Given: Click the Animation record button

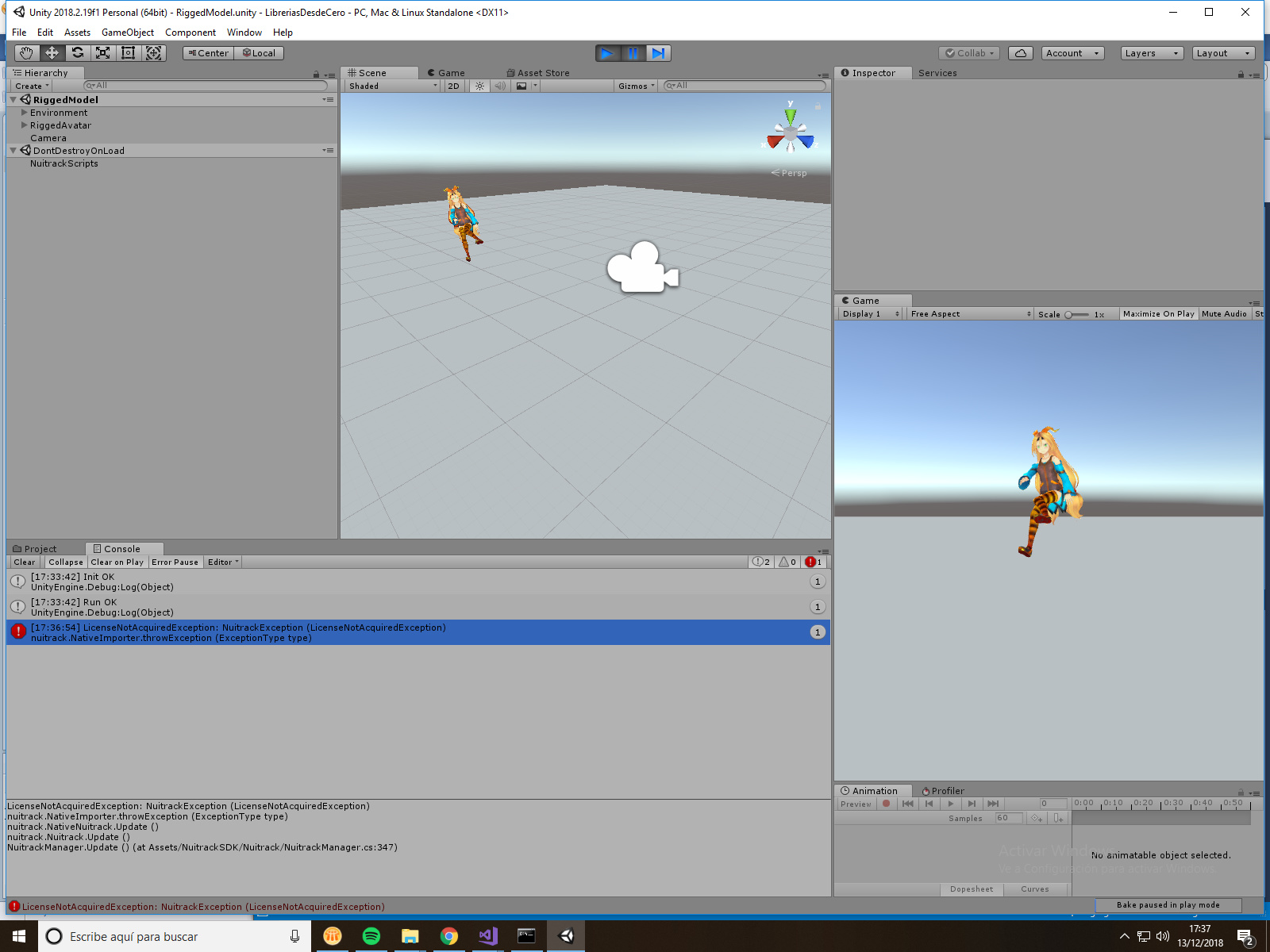Looking at the screenshot, I should pos(886,804).
